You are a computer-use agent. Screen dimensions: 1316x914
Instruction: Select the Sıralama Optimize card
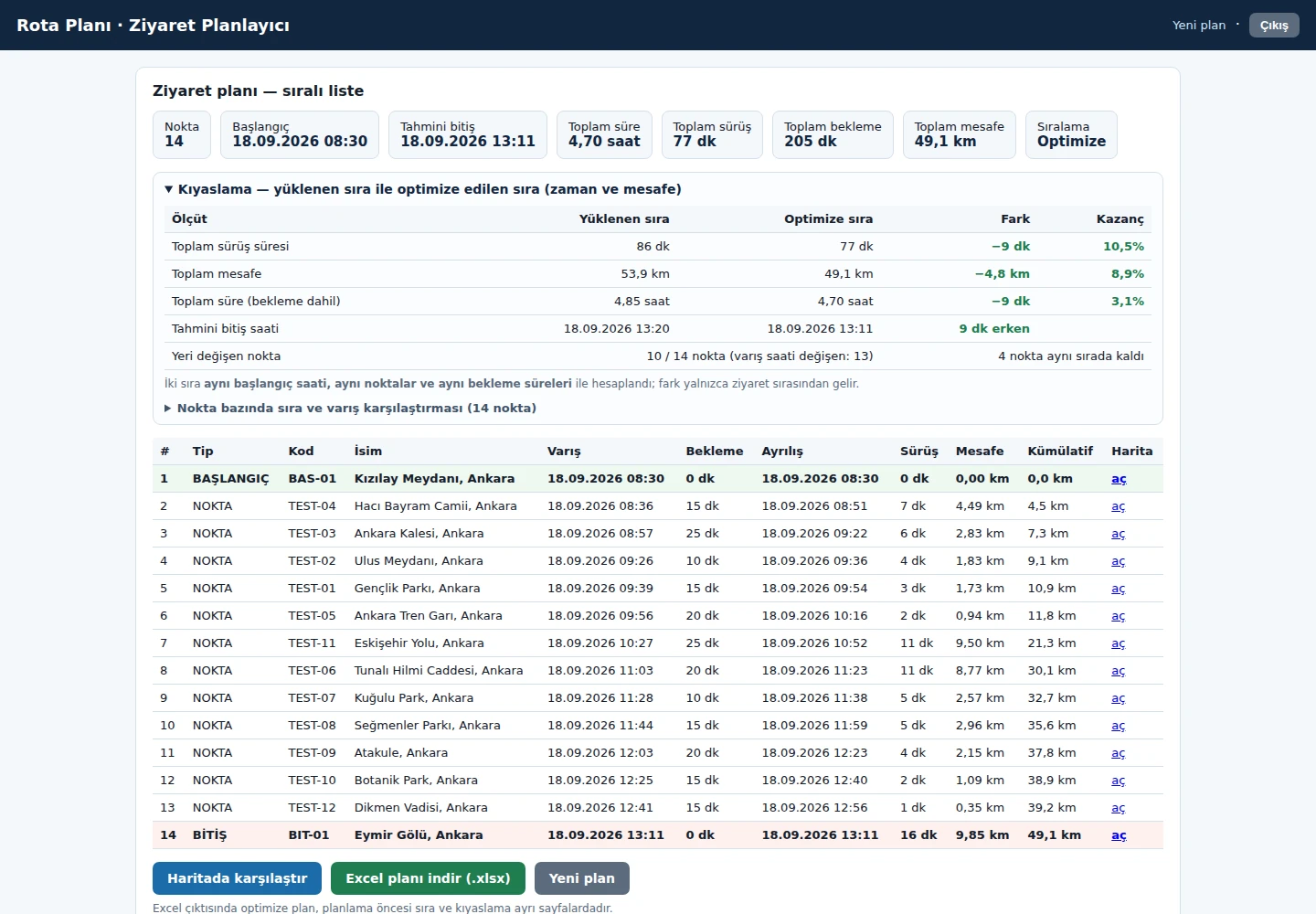click(1071, 134)
